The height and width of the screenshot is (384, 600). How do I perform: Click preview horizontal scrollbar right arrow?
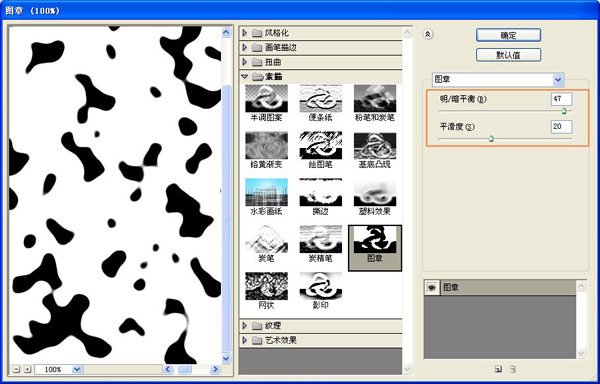click(x=215, y=369)
